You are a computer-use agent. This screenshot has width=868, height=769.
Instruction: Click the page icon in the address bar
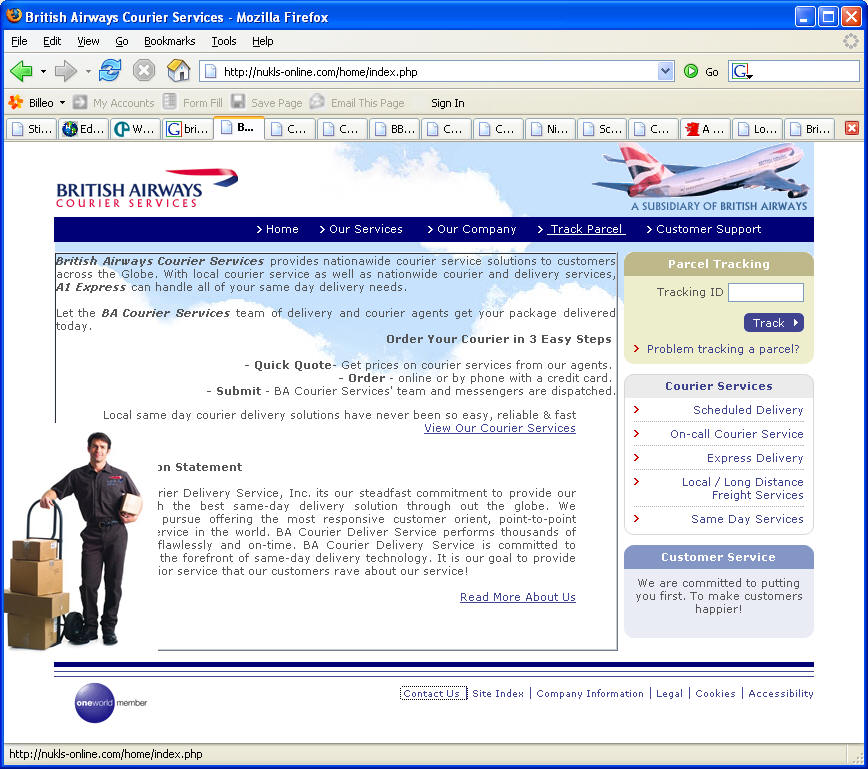[210, 71]
